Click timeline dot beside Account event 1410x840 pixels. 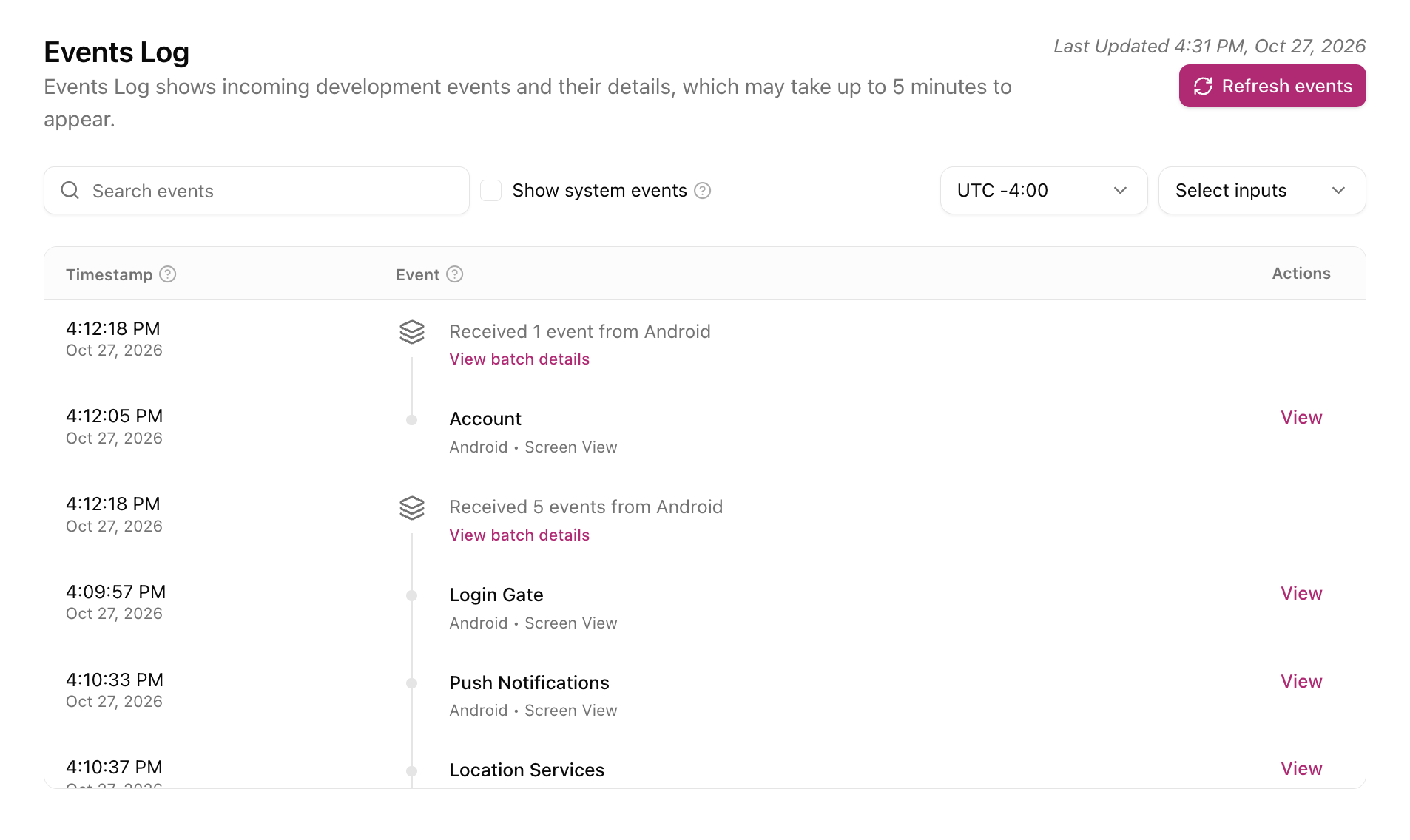pyautogui.click(x=412, y=420)
